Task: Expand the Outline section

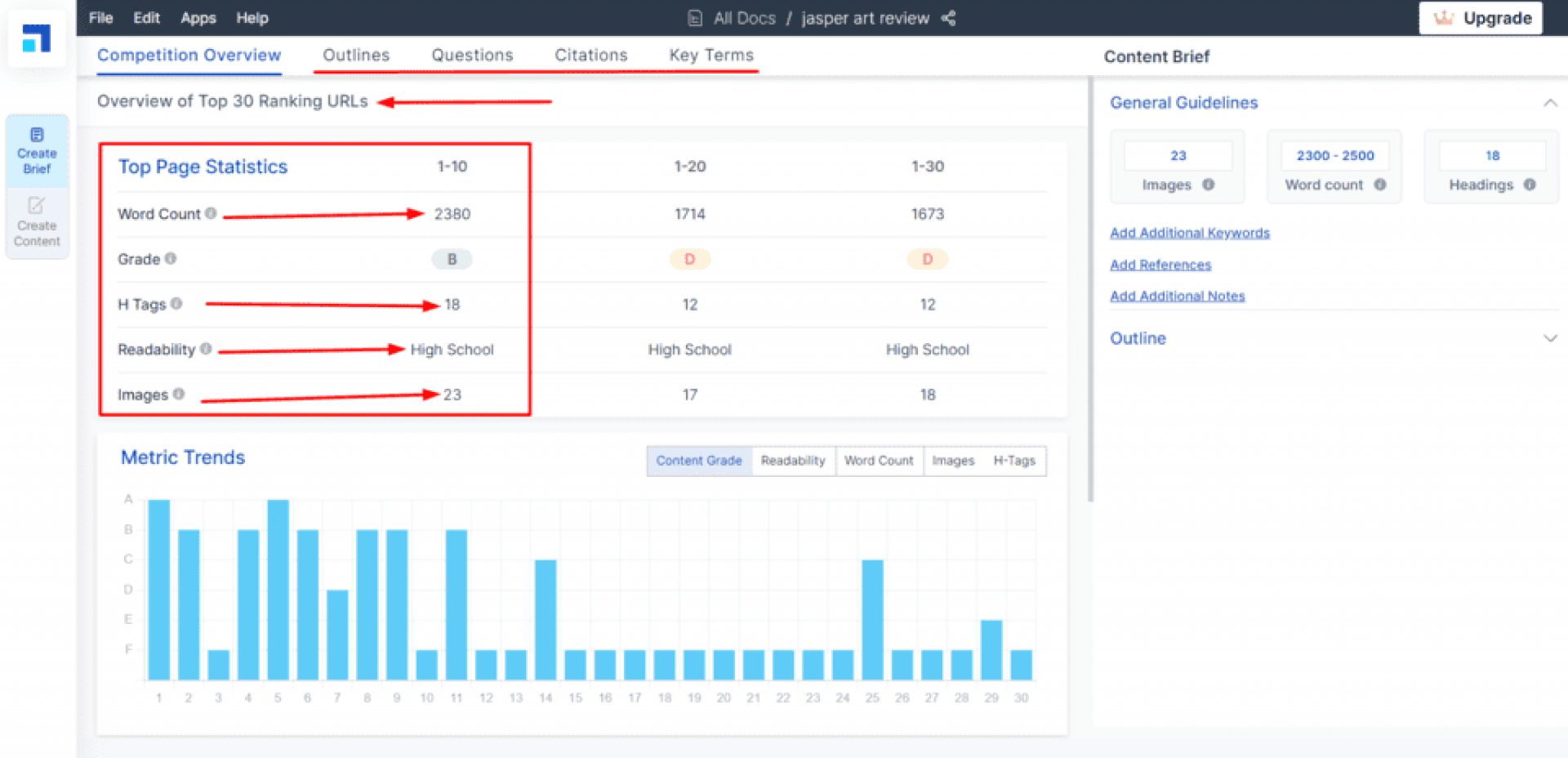Action: [x=1549, y=338]
